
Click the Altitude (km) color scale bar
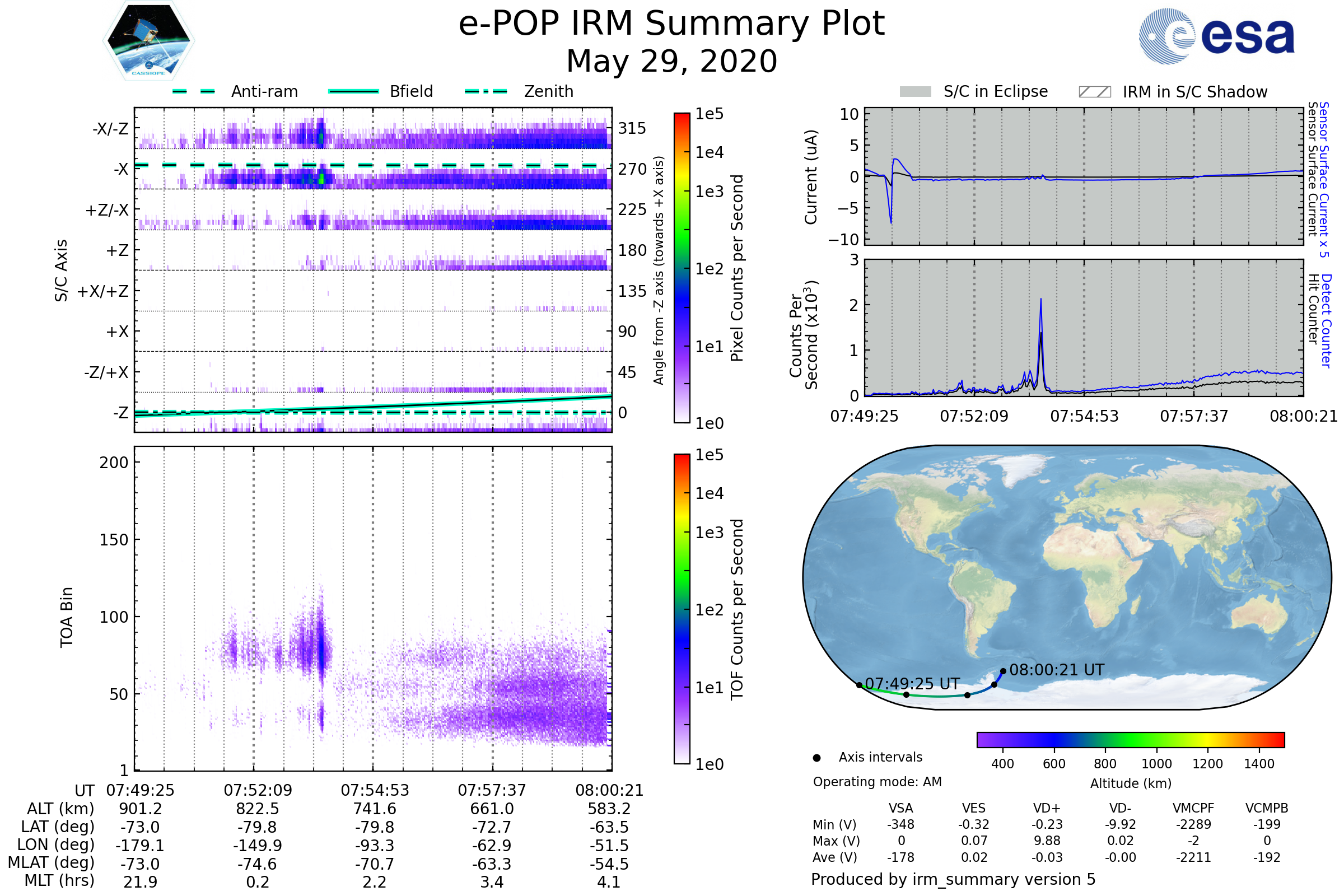pos(1130,739)
